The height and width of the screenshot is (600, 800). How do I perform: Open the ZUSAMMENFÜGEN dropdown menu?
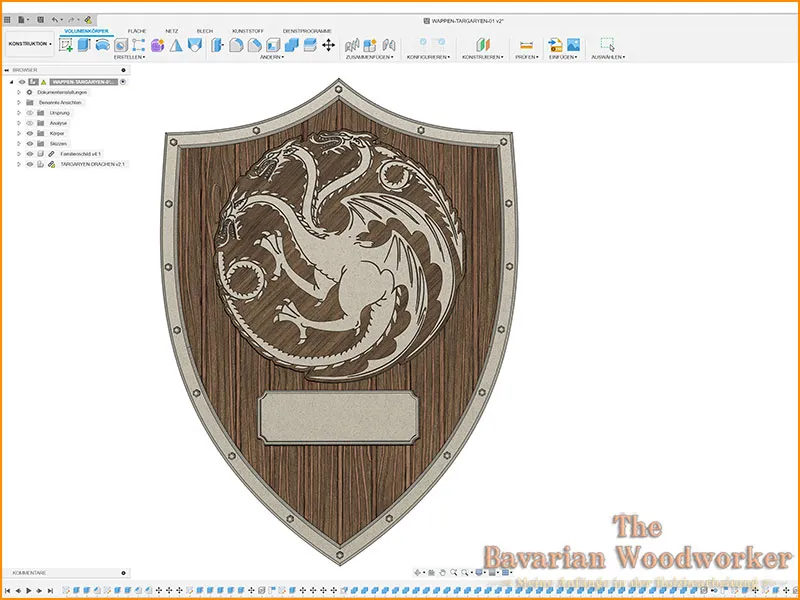(370, 57)
